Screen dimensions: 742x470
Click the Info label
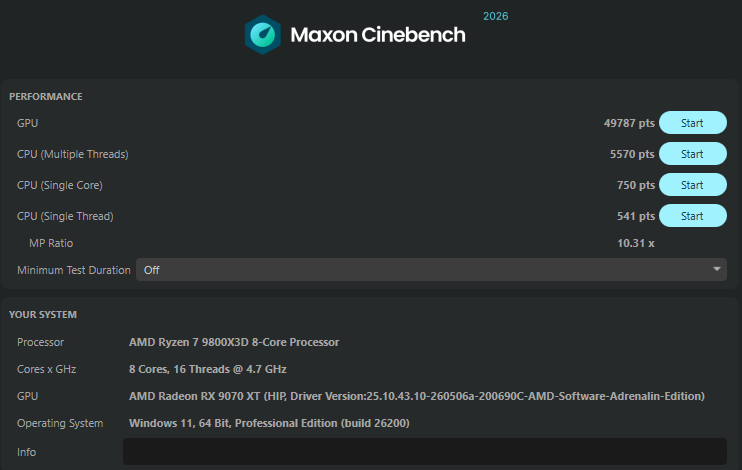pos(26,452)
